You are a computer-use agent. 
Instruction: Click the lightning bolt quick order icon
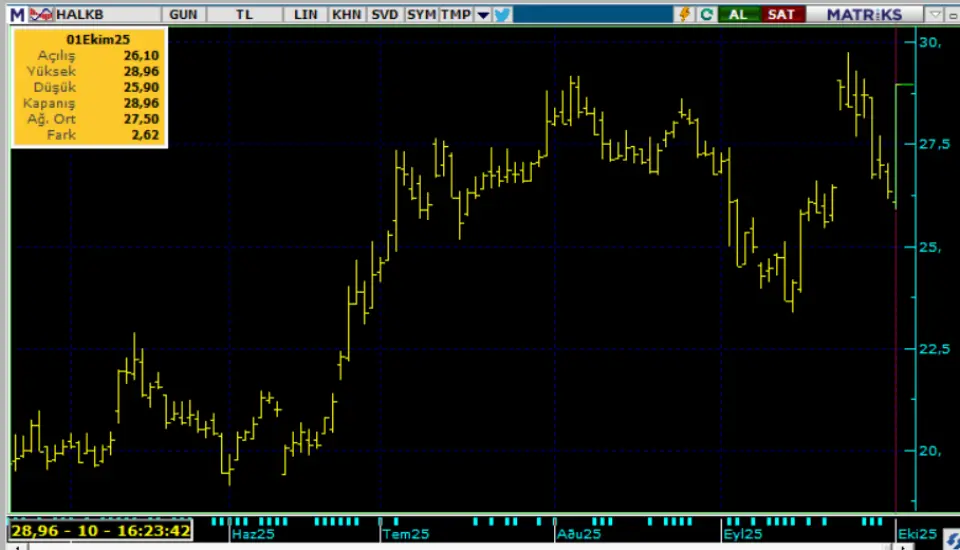685,14
